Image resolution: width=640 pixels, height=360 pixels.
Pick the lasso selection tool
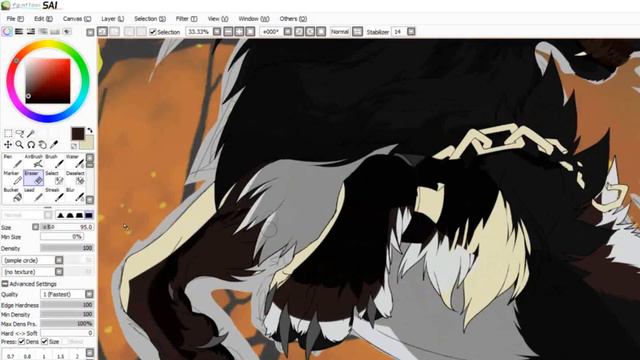tap(19, 133)
